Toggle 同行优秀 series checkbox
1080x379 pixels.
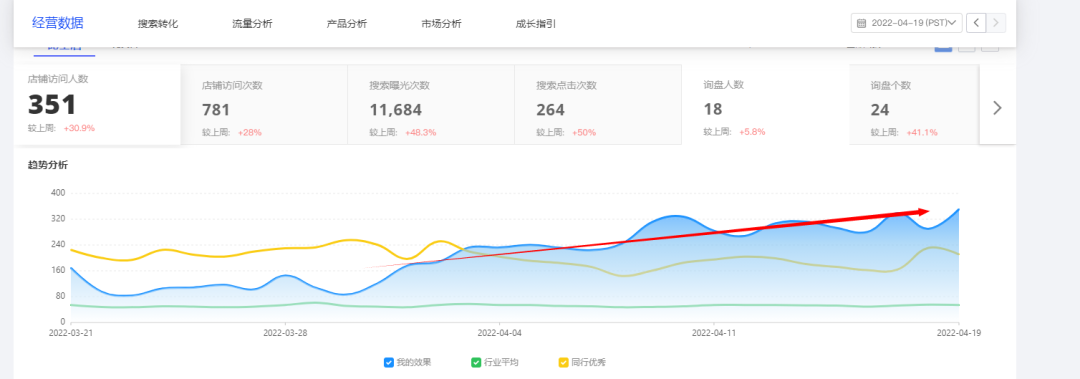(x=563, y=362)
